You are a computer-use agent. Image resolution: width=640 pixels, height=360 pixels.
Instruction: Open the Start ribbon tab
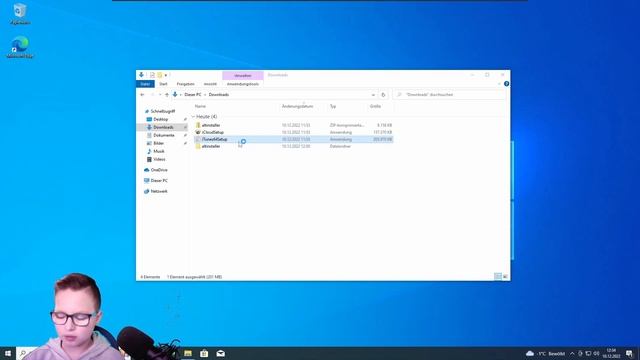(x=163, y=84)
